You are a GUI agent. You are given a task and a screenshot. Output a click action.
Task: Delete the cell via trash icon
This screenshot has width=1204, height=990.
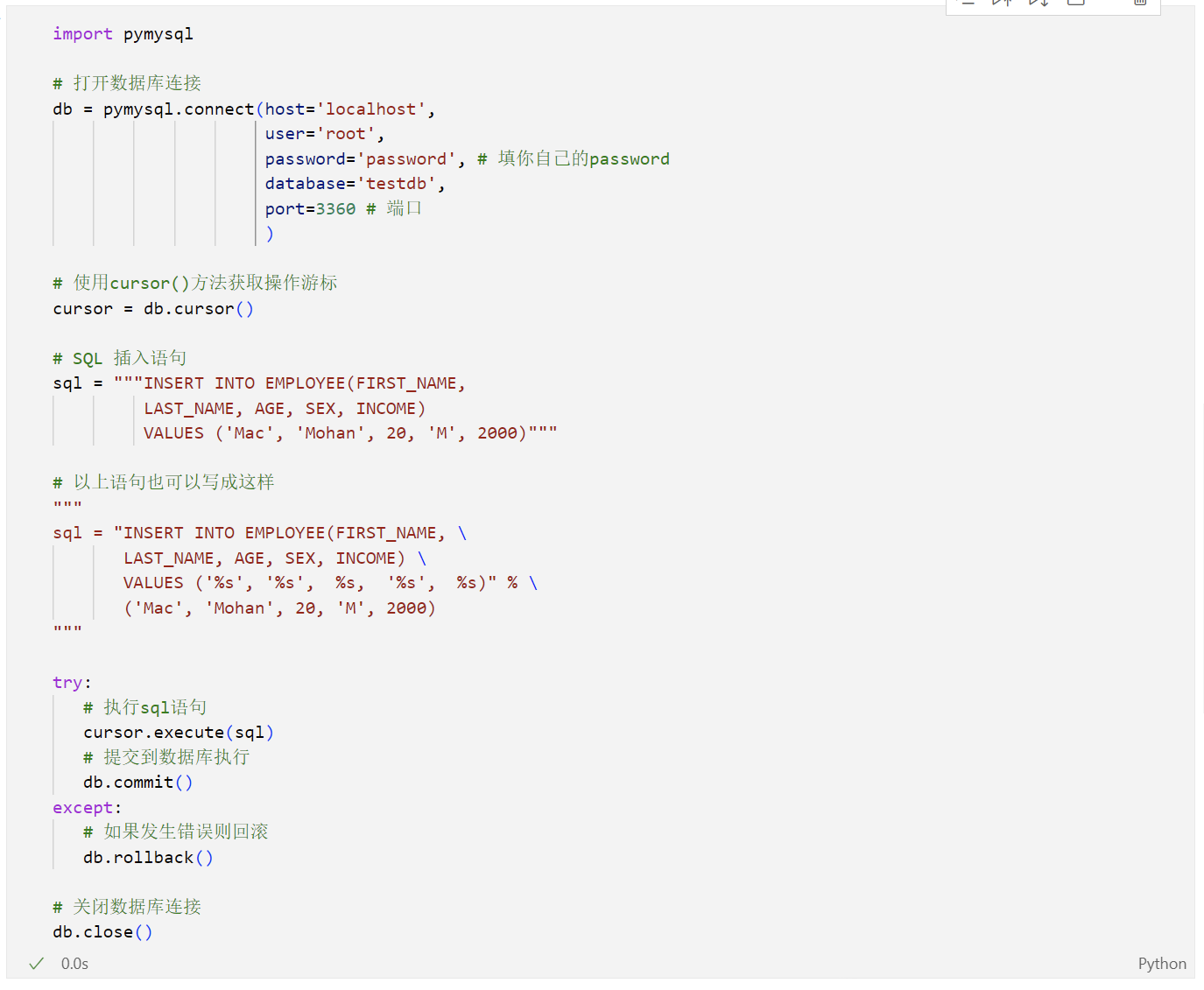pos(1138,4)
